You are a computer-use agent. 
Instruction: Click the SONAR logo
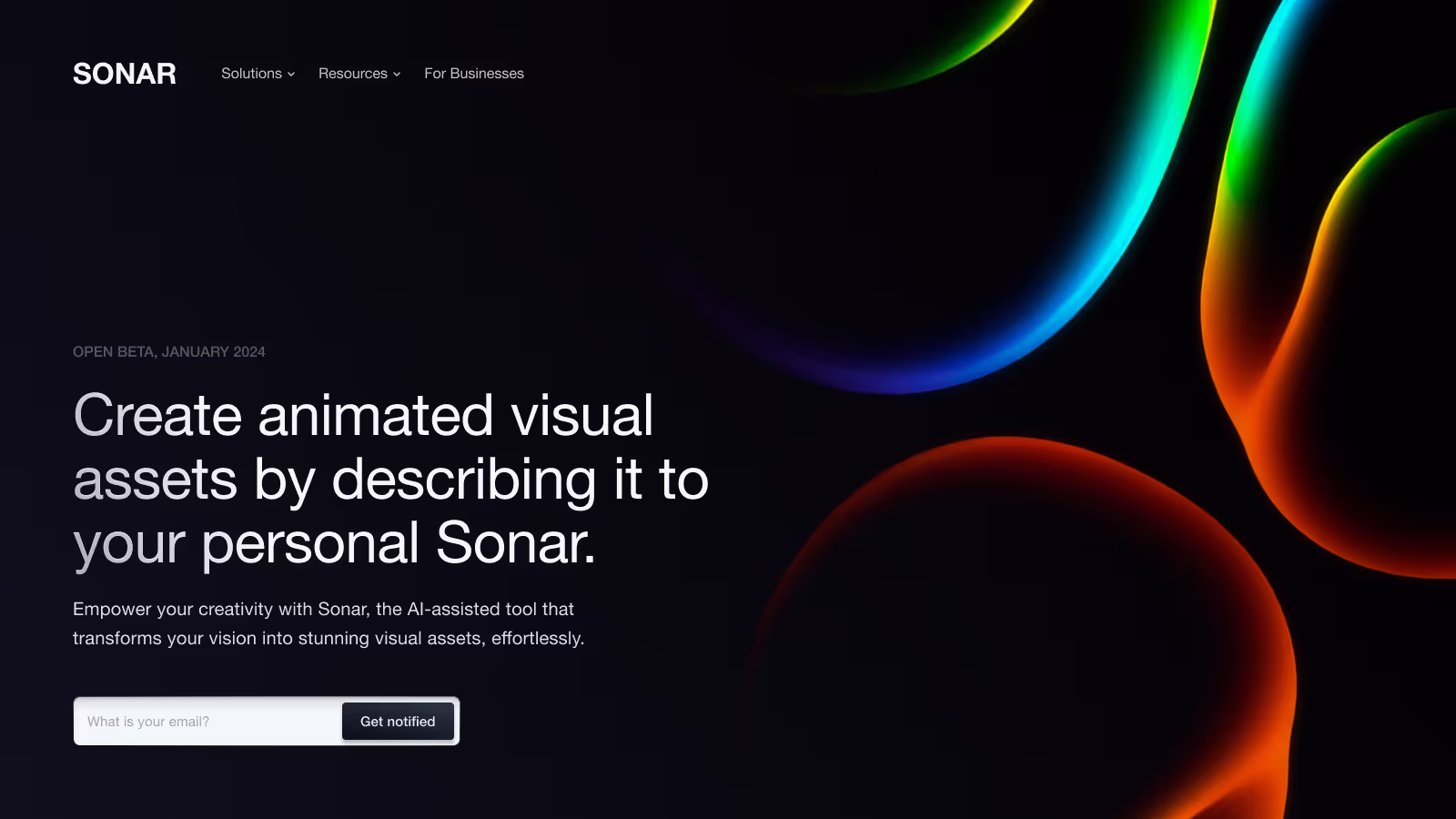click(x=125, y=74)
